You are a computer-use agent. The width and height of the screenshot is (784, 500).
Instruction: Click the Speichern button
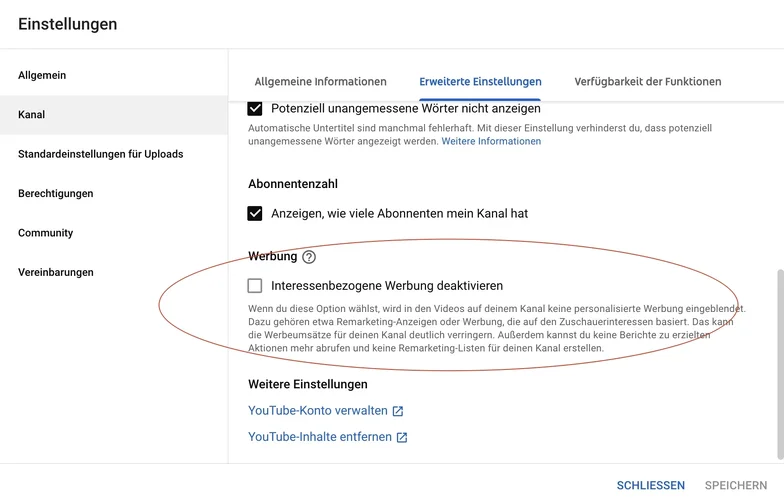tap(736, 486)
